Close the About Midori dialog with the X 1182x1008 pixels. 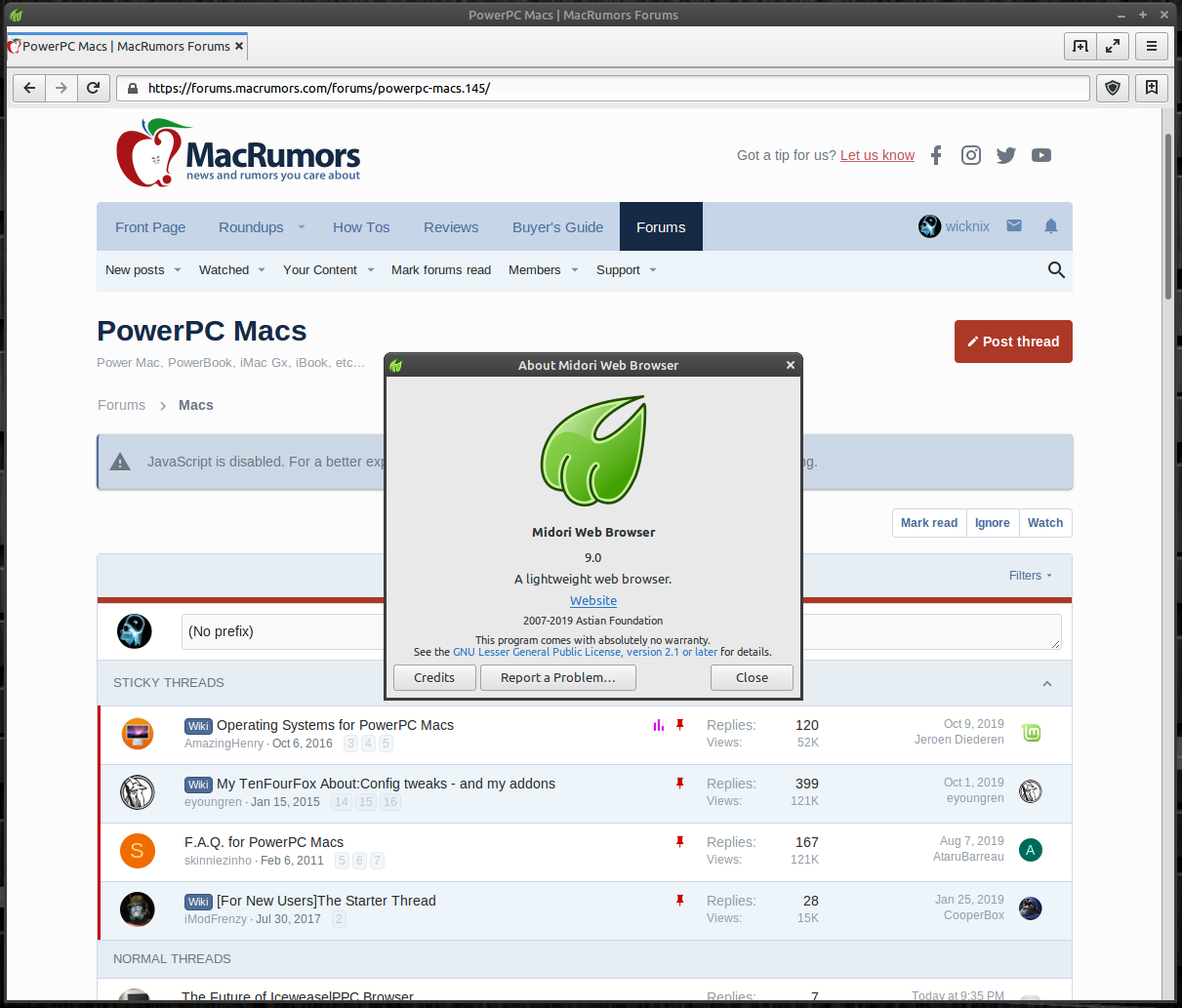(x=791, y=365)
